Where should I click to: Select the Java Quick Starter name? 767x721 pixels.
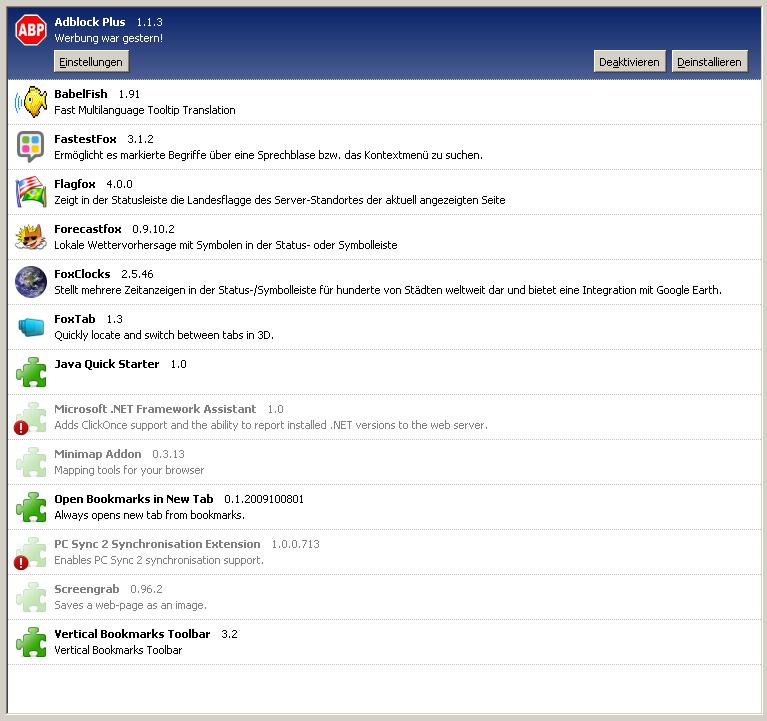[x=107, y=364]
